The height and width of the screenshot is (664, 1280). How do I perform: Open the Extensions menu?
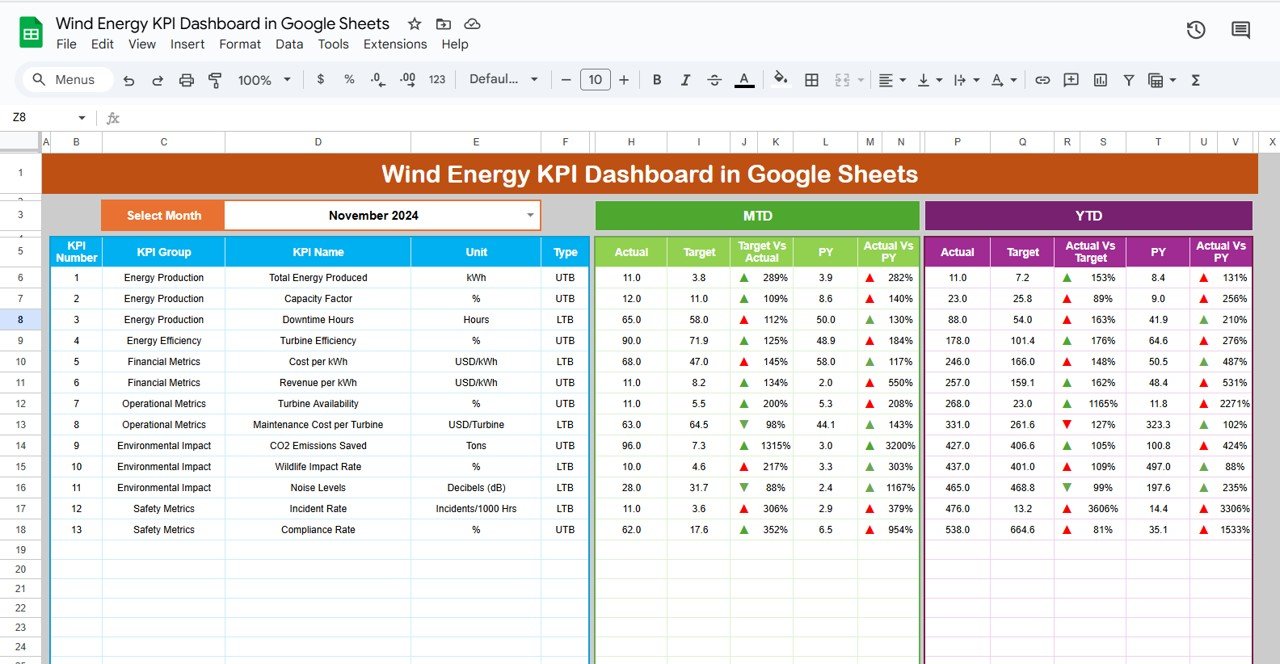395,44
